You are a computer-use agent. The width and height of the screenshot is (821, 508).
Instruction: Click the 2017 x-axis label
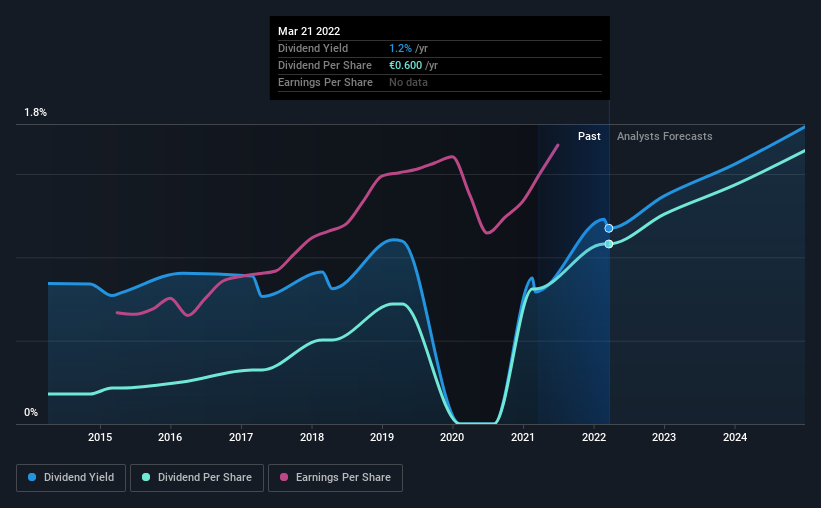pyautogui.click(x=241, y=437)
